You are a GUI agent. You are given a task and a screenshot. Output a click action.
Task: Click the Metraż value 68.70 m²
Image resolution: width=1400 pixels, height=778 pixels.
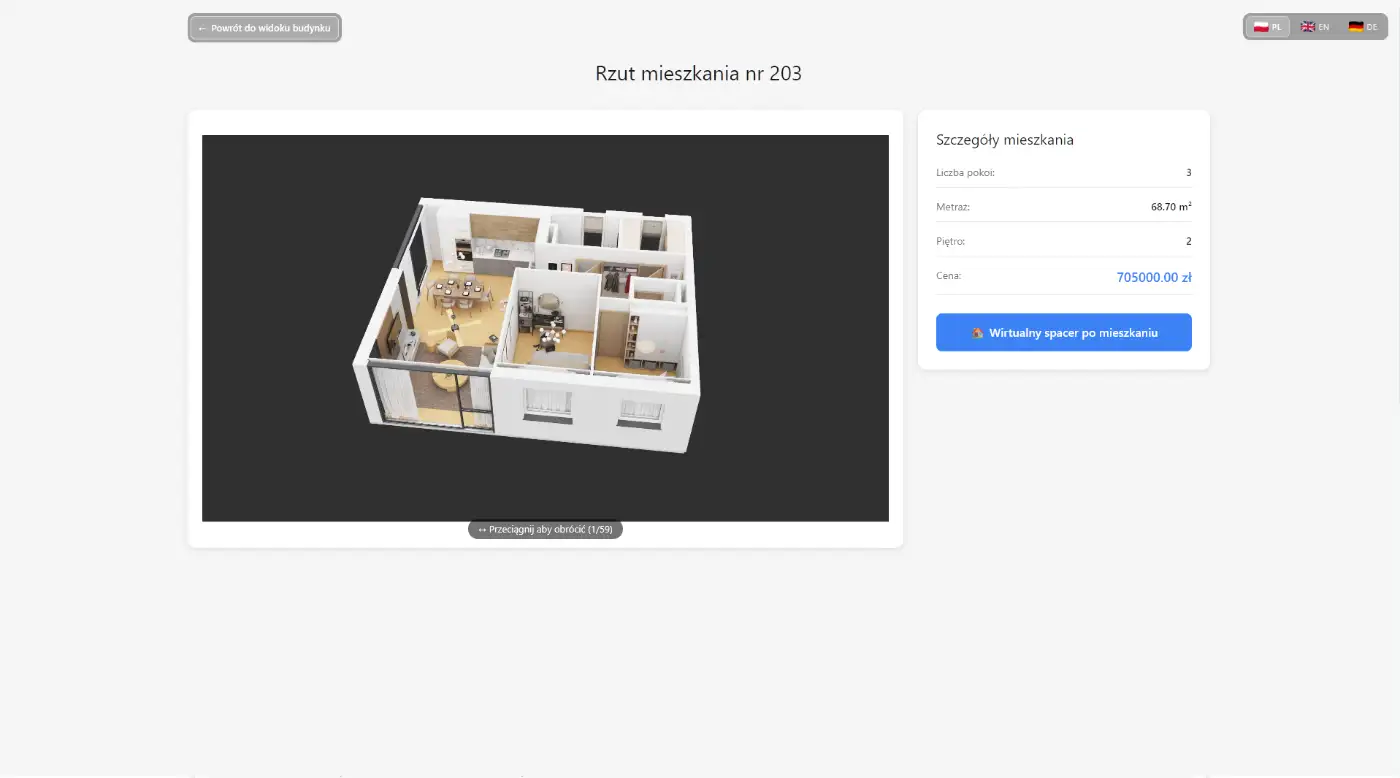click(x=1170, y=207)
